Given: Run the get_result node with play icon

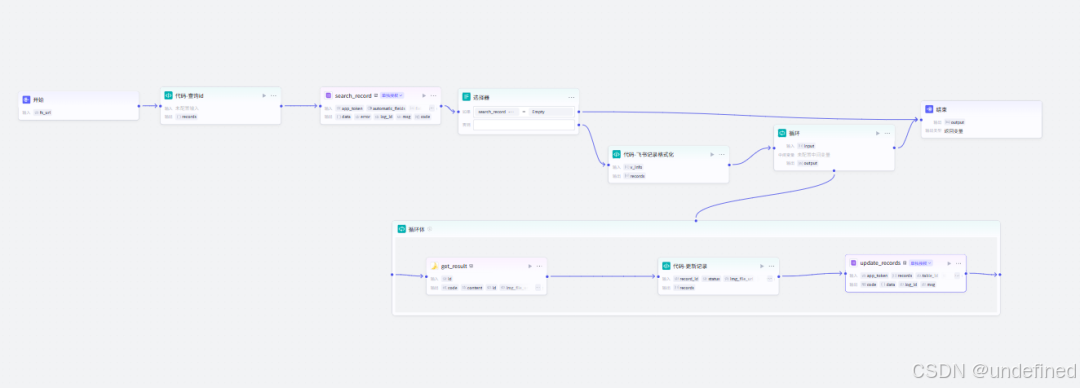Looking at the screenshot, I should [530, 266].
